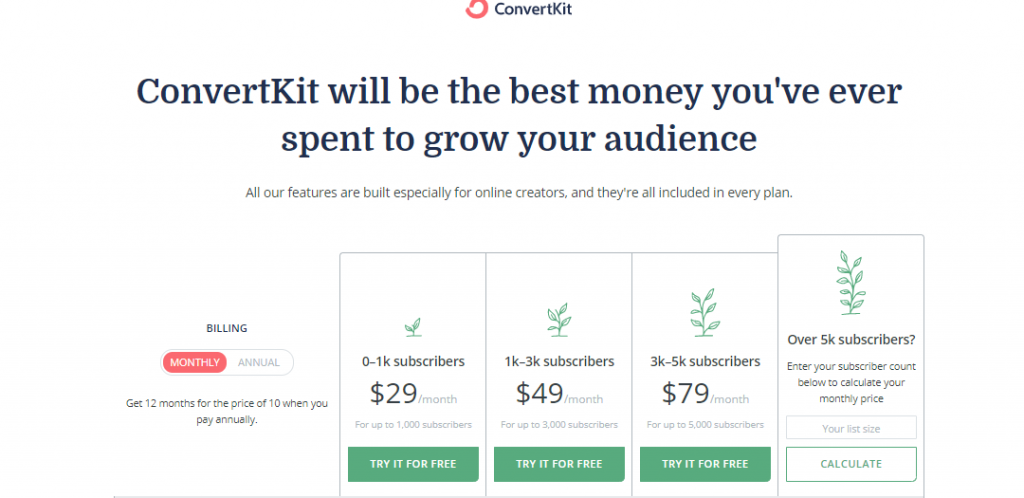The image size is (1024, 498).
Task: Click the small sprout icon for 0–1k plan
Action: pos(413,327)
